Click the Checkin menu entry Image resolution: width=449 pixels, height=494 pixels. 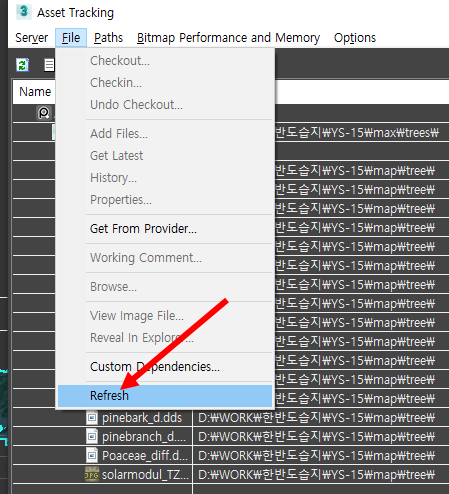click(165, 83)
